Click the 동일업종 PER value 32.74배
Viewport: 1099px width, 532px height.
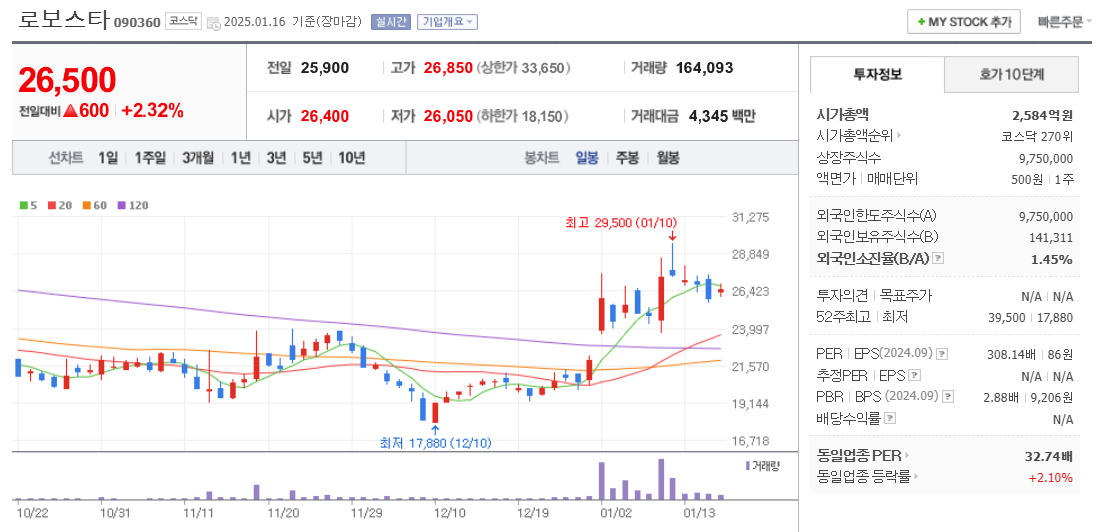point(1049,456)
